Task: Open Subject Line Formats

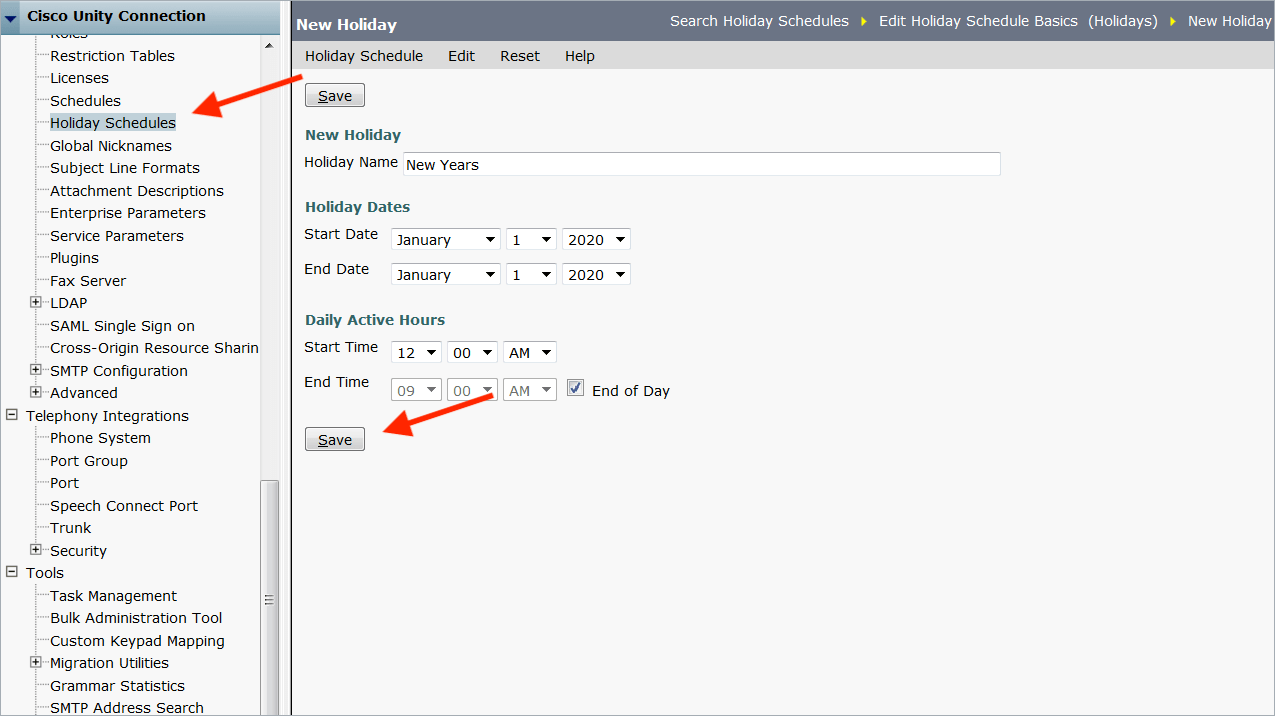Action: point(125,168)
